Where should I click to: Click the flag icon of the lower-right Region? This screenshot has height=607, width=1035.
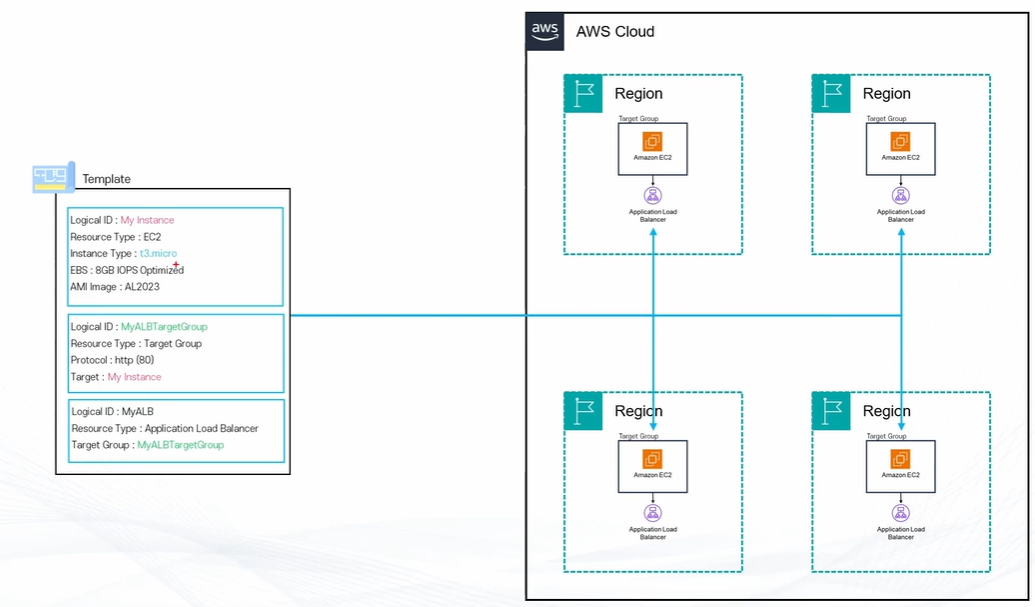pos(831,411)
